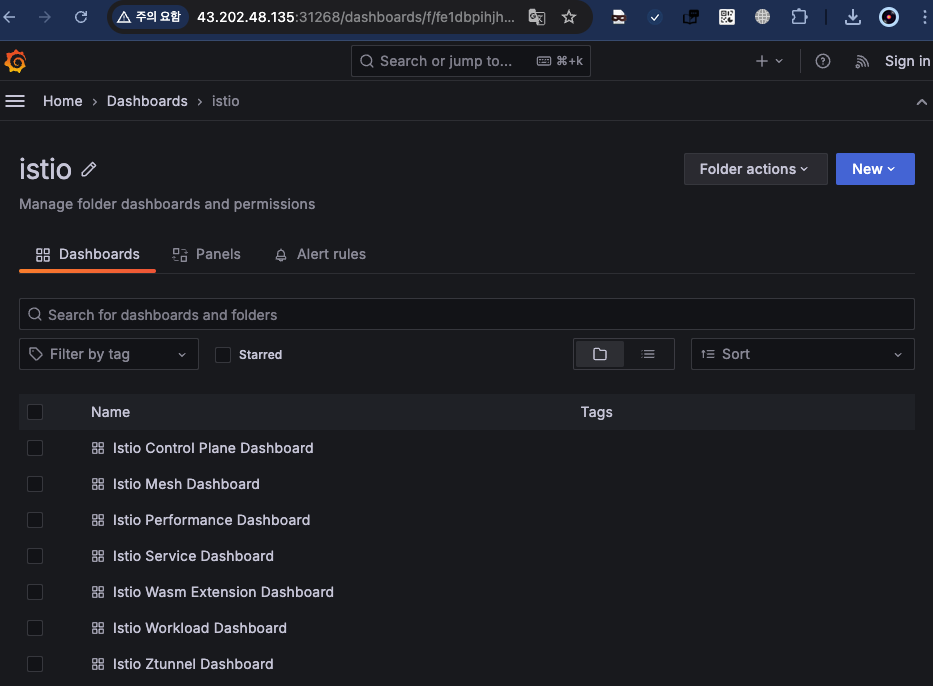
Task: Switch to list view icon
Action: coord(648,354)
